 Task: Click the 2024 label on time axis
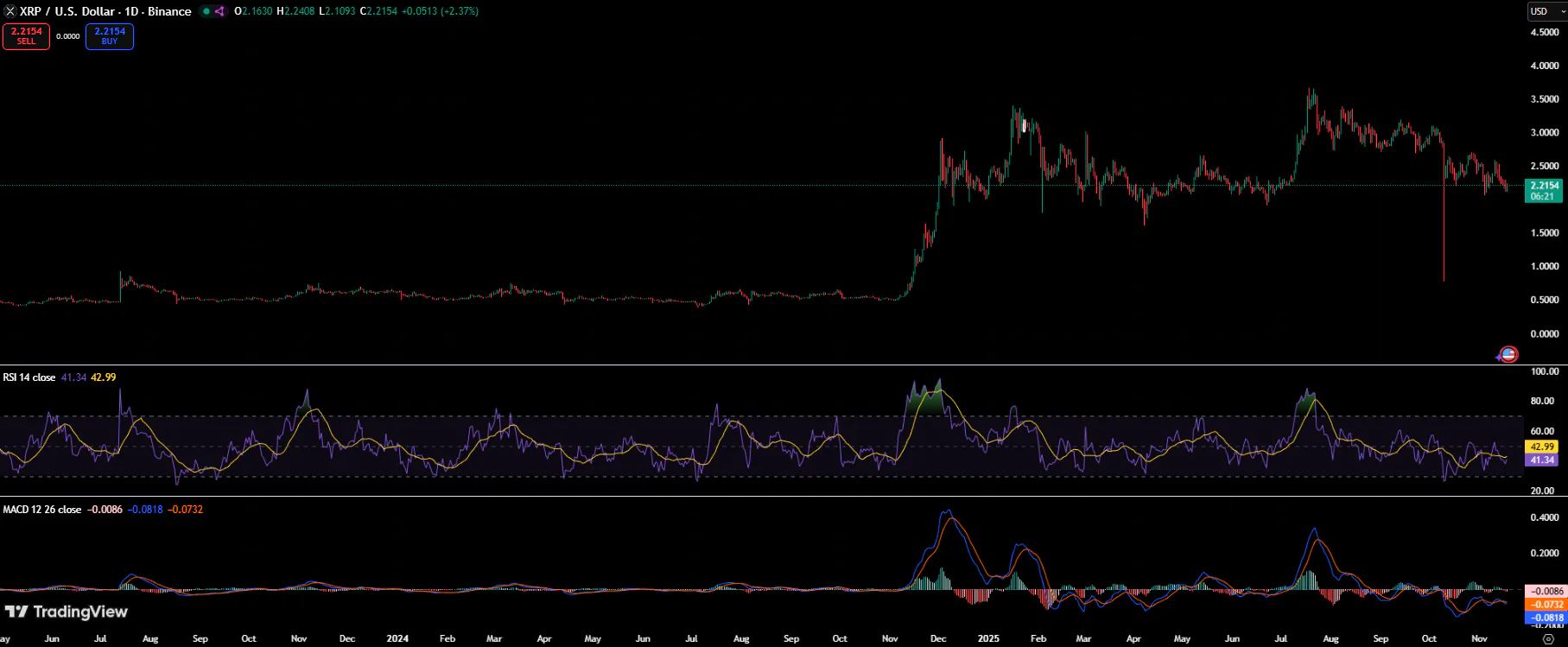(x=397, y=639)
